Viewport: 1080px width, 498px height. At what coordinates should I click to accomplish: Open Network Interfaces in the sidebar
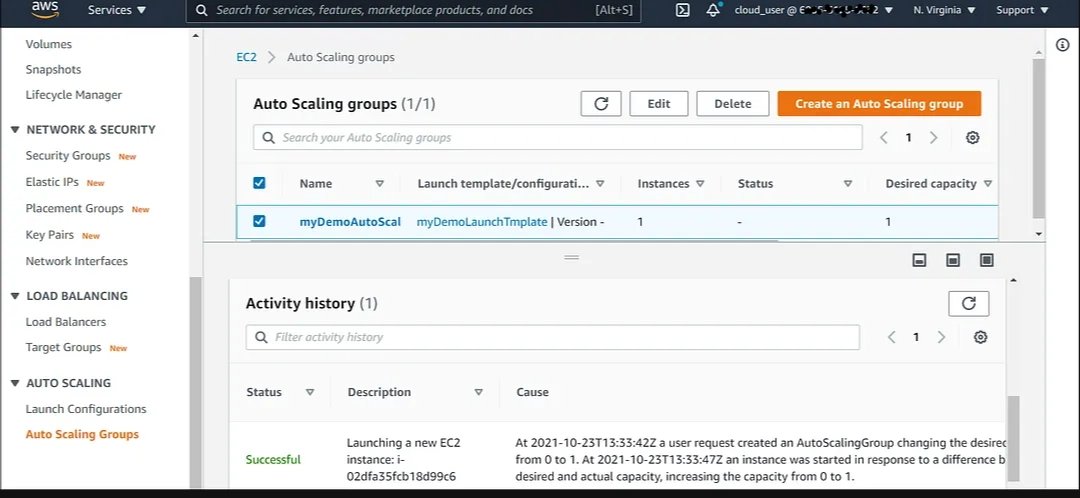pyautogui.click(x=76, y=261)
